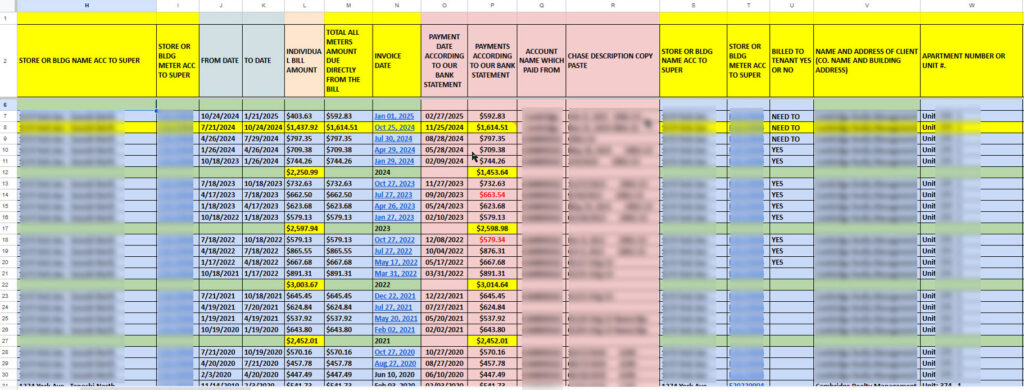Select the red $663.54 payment cell
This screenshot has height=390, width=1024.
(x=492, y=195)
